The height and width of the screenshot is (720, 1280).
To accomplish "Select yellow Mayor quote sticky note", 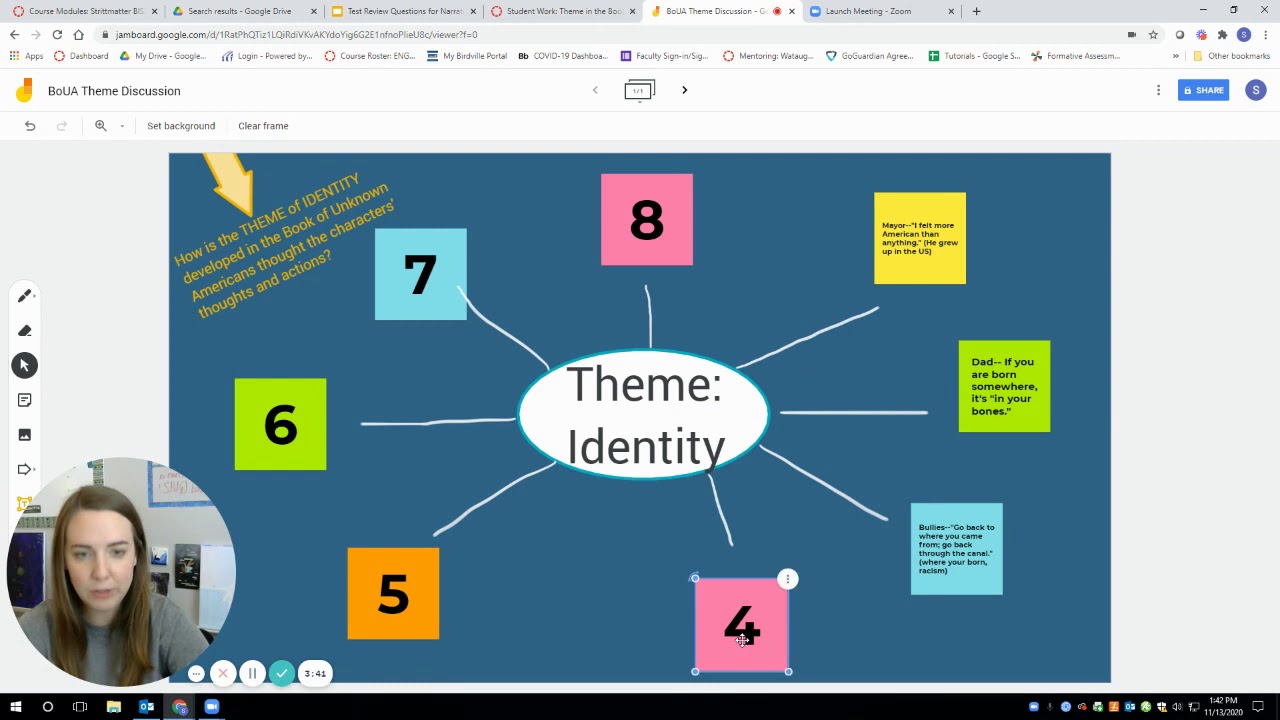I will pyautogui.click(x=920, y=238).
